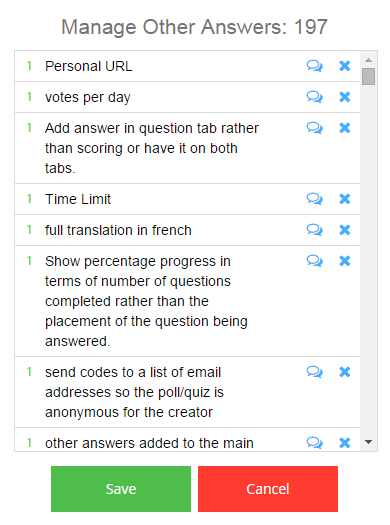Click comment icon for Show percentage progress
This screenshot has height=525, width=390.
point(314,261)
